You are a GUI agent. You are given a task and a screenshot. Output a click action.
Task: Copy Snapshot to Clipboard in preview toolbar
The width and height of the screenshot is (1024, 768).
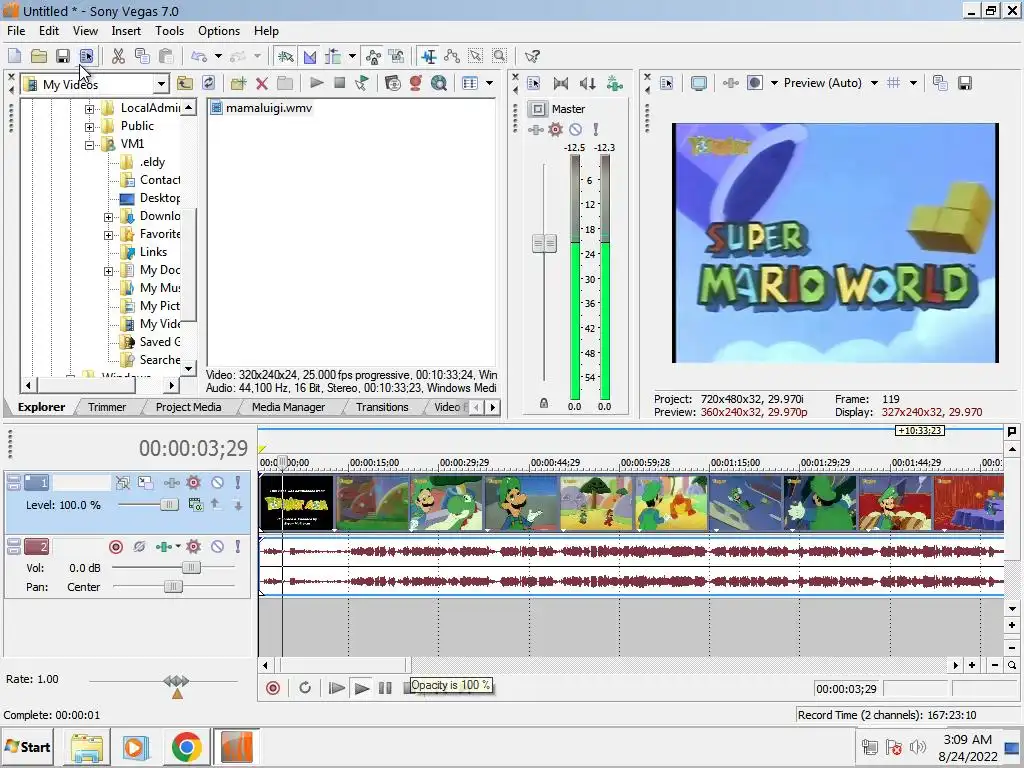[x=940, y=83]
